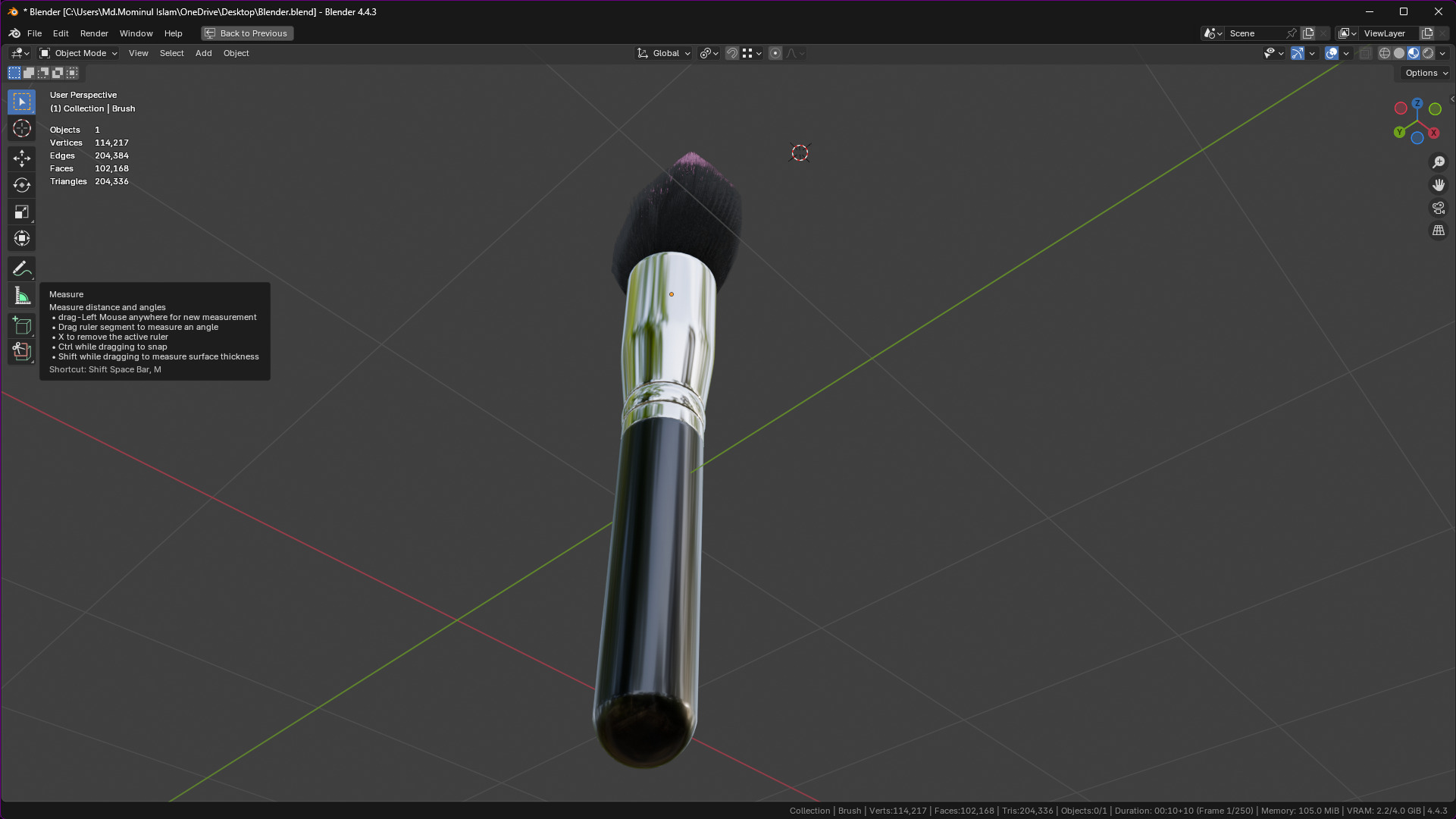
Task: Toggle viewport overlays
Action: pos(1332,53)
